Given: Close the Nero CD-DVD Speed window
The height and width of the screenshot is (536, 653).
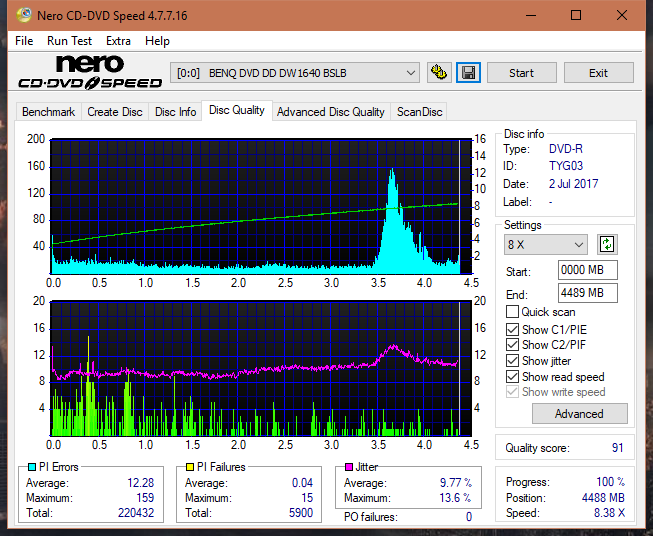Looking at the screenshot, I should 622,15.
